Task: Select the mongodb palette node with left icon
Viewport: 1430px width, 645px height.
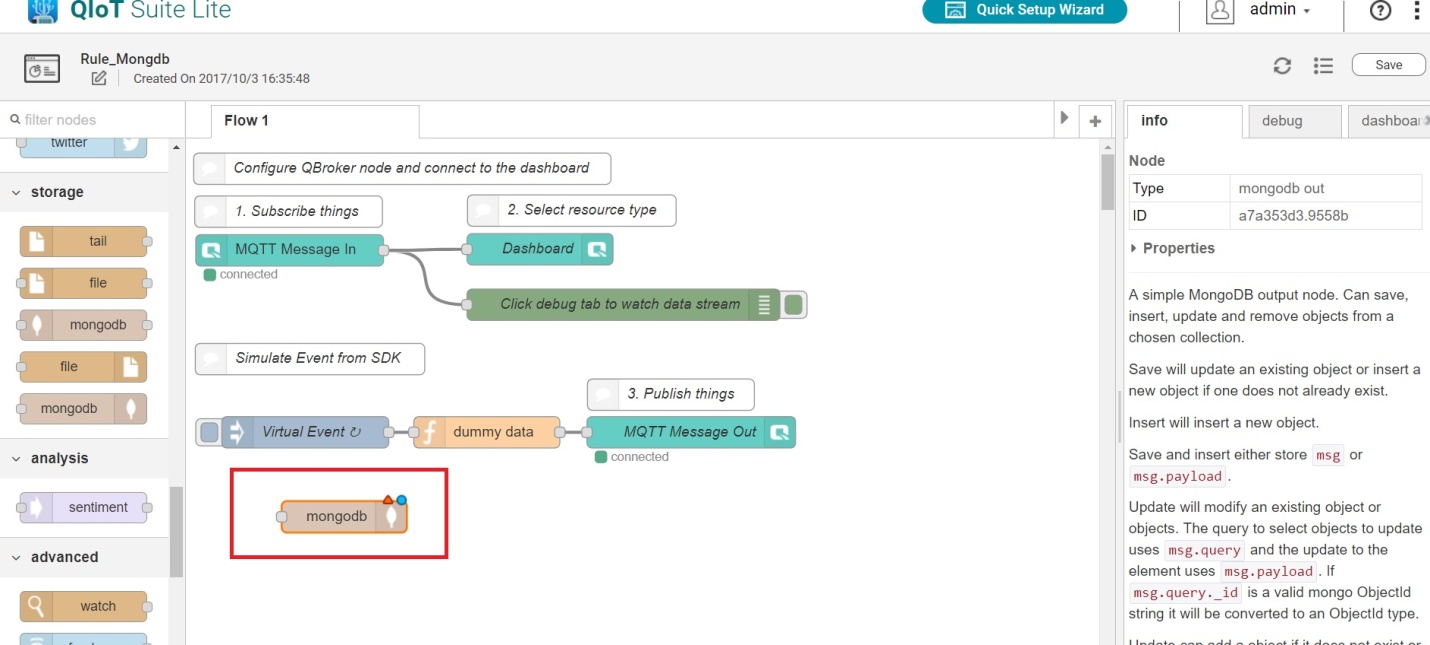Action: pos(83,325)
